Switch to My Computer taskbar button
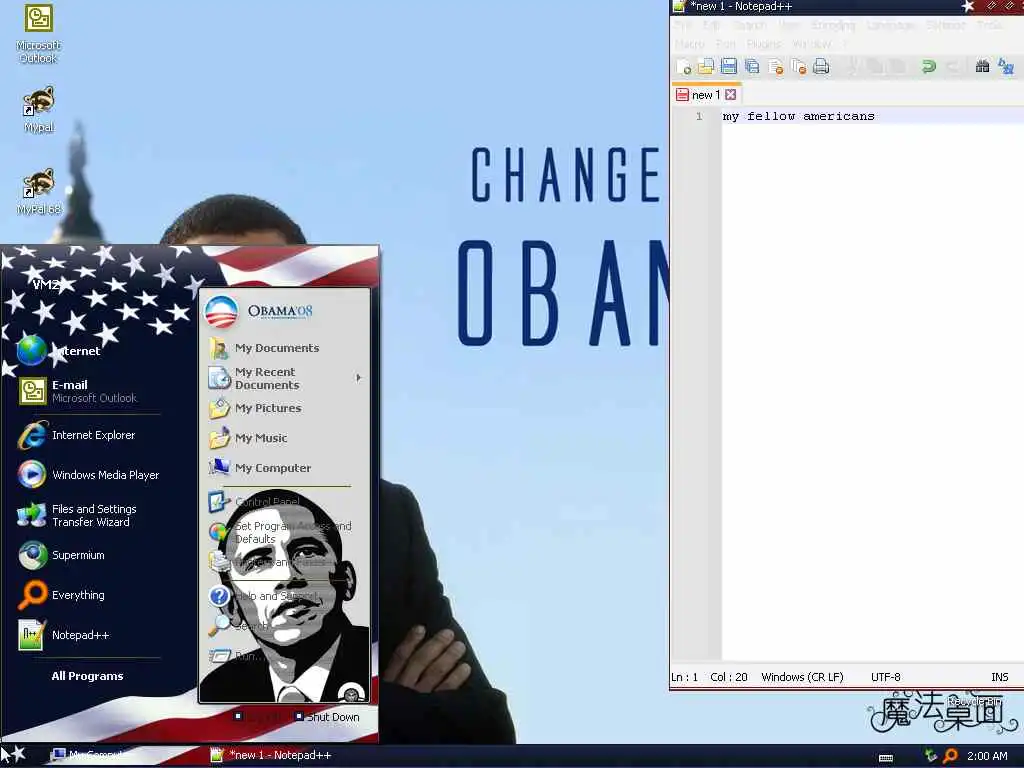1024x768 pixels. [x=88, y=755]
